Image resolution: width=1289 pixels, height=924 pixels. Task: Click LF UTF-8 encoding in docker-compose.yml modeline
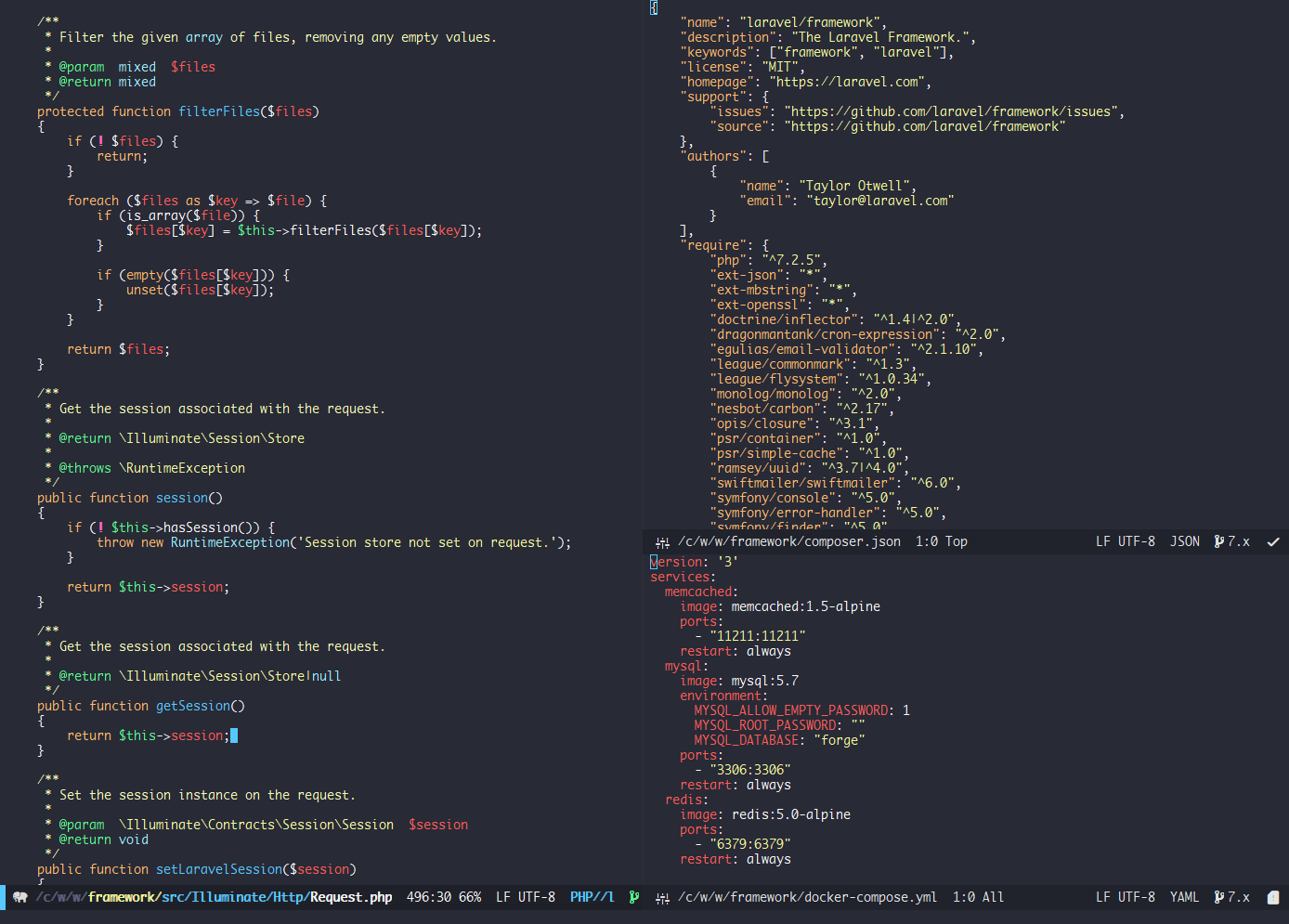pos(1125,898)
